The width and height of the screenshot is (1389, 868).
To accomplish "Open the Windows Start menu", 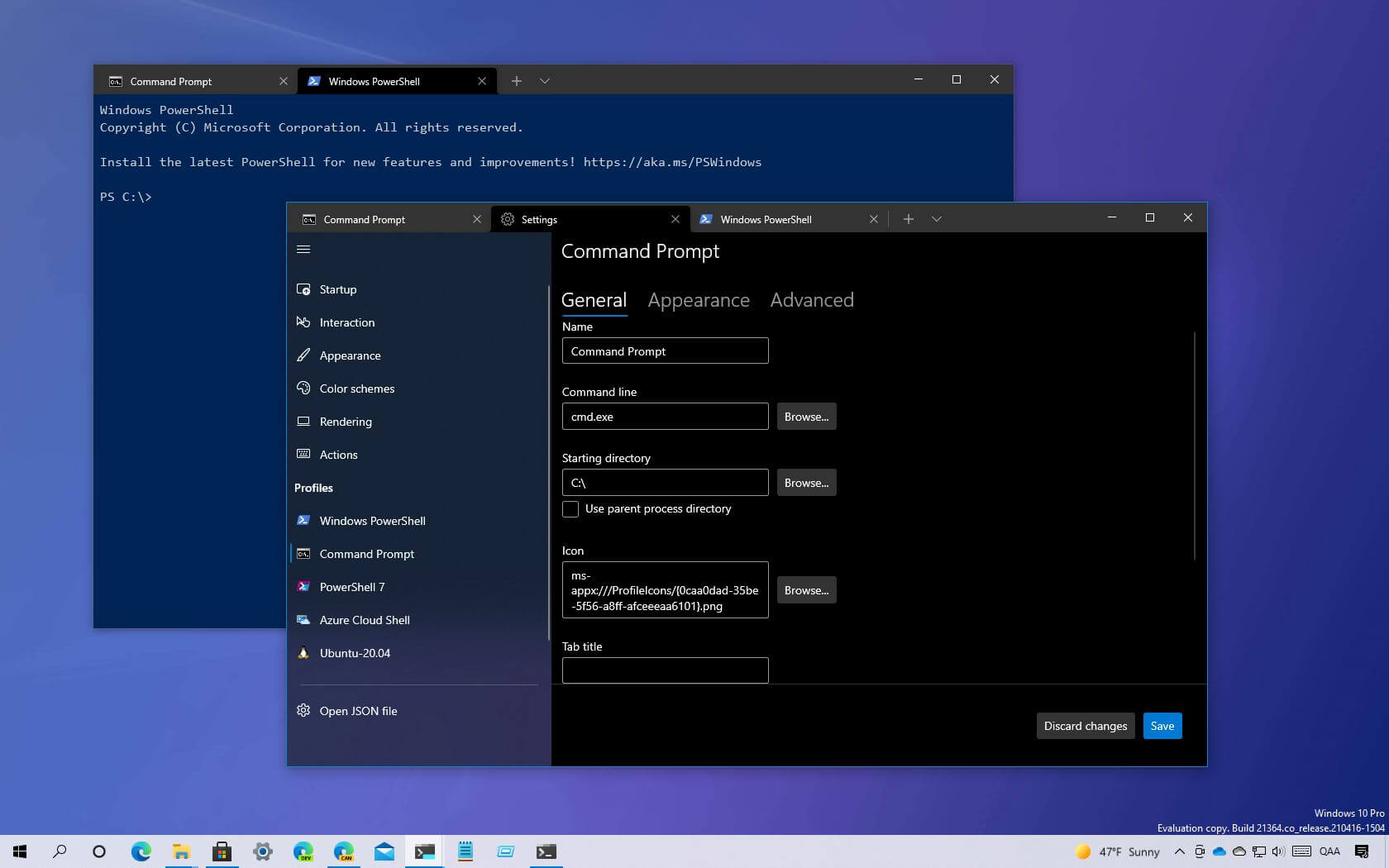I will tap(20, 851).
